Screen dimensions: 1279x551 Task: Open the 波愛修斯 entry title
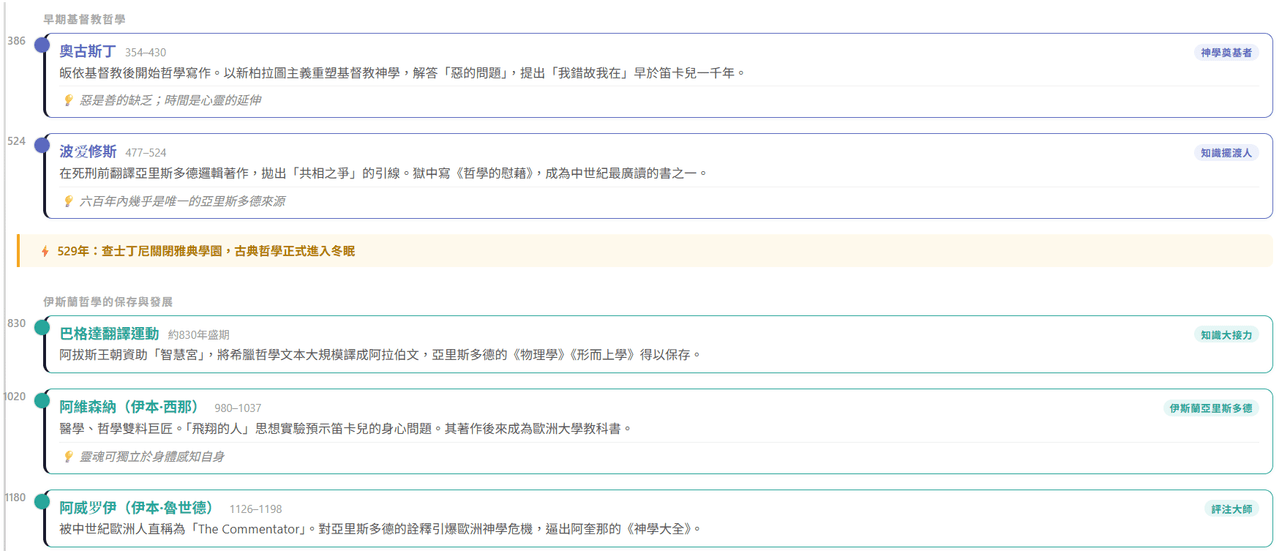click(x=88, y=152)
